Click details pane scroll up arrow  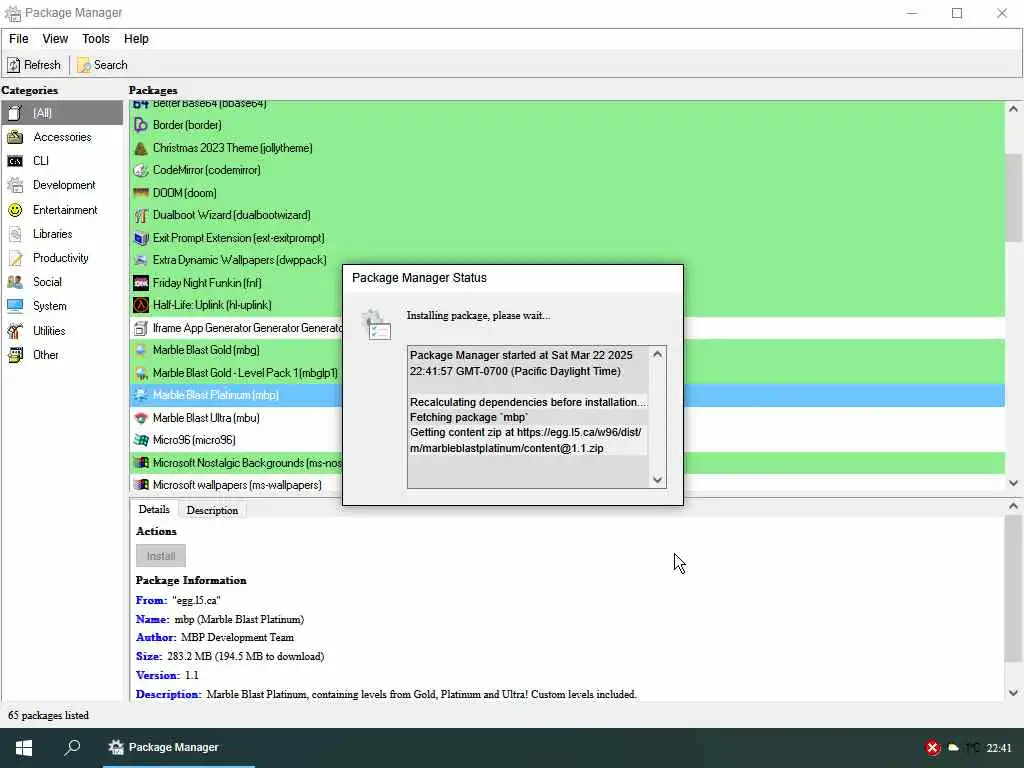1013,505
